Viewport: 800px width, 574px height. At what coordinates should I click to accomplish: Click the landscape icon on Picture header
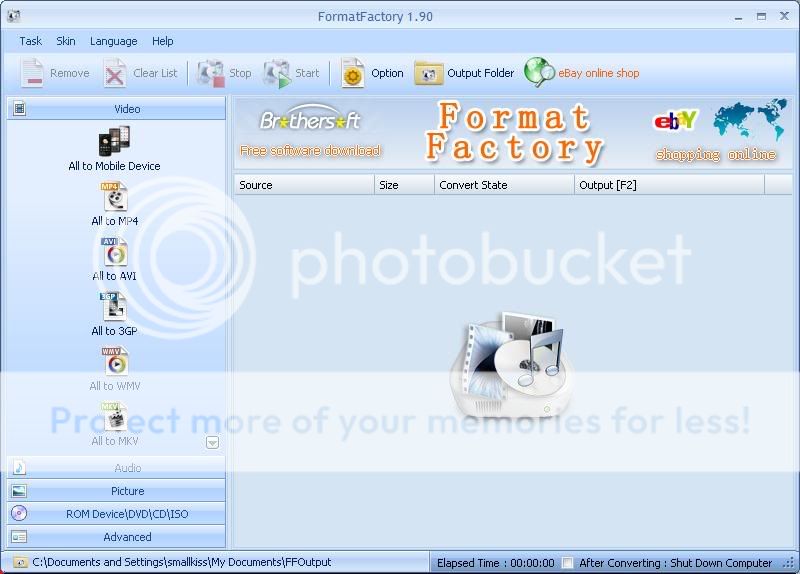pos(19,491)
